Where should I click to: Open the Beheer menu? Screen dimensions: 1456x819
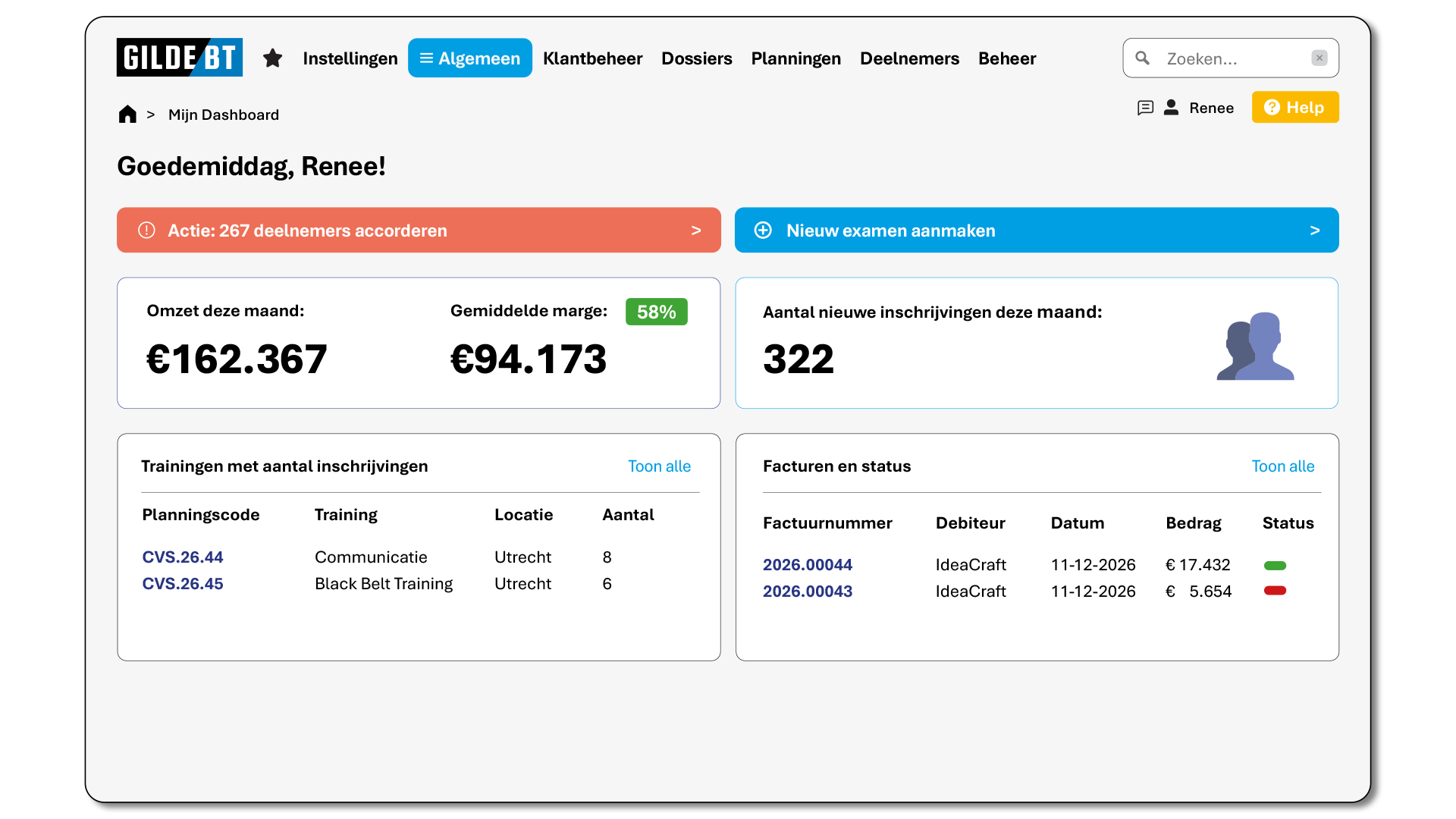[x=1007, y=58]
